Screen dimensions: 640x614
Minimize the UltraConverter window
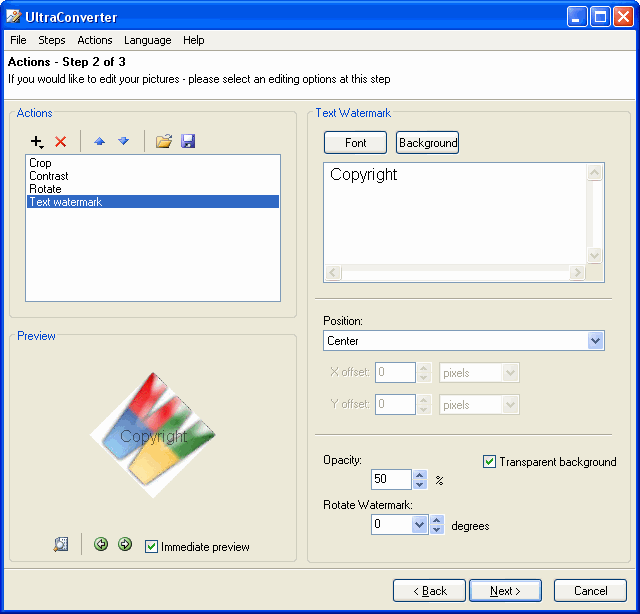coord(576,17)
